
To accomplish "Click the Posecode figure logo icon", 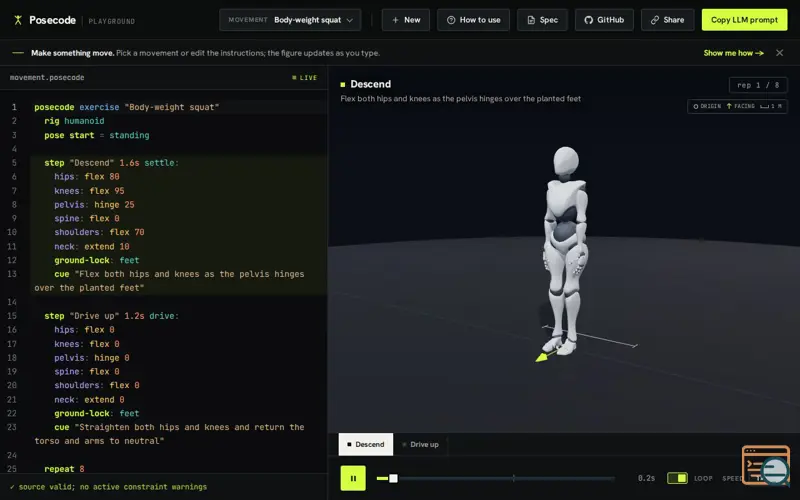I will [18, 20].
